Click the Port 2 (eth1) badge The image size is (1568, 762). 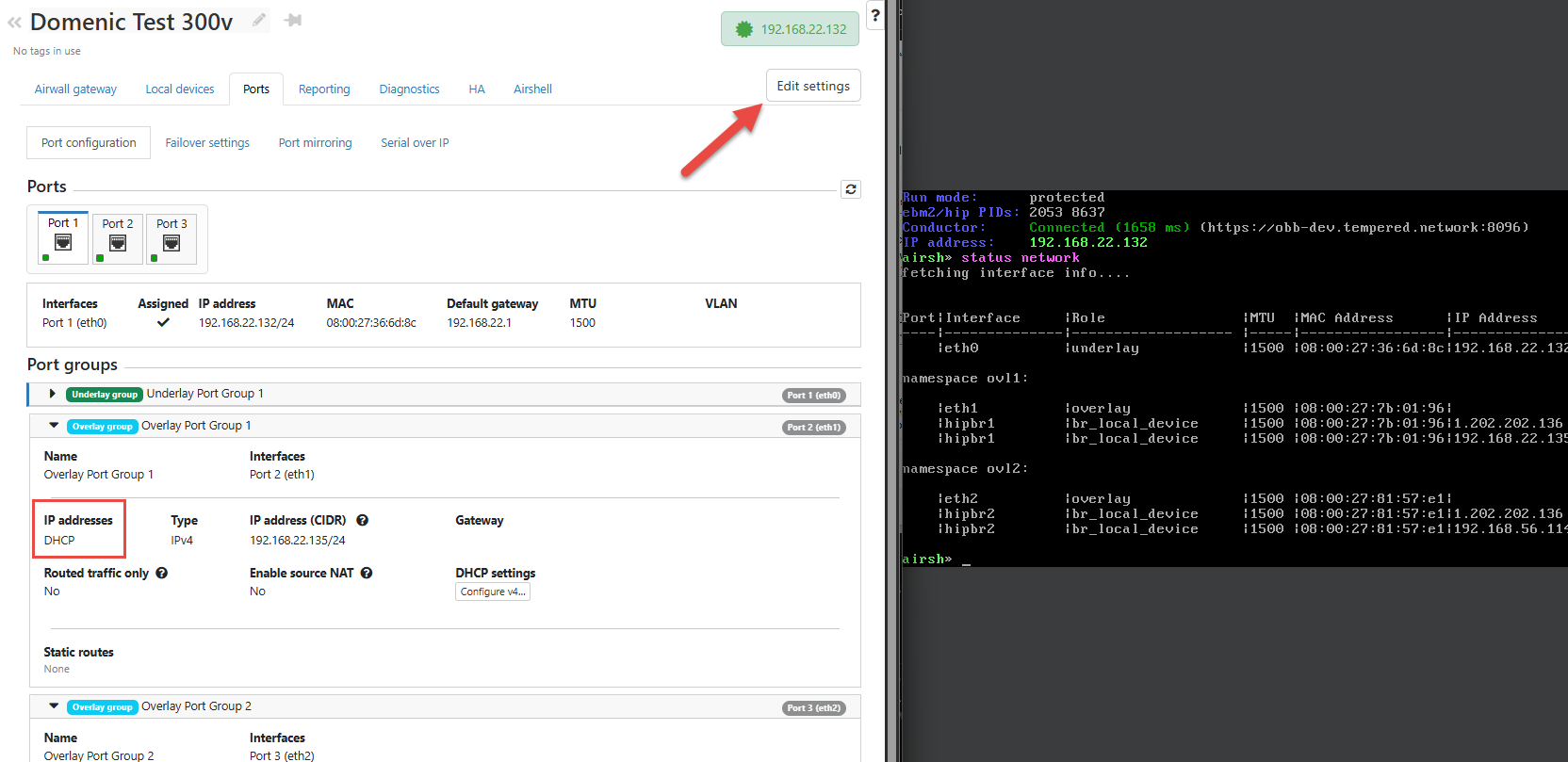coord(814,428)
